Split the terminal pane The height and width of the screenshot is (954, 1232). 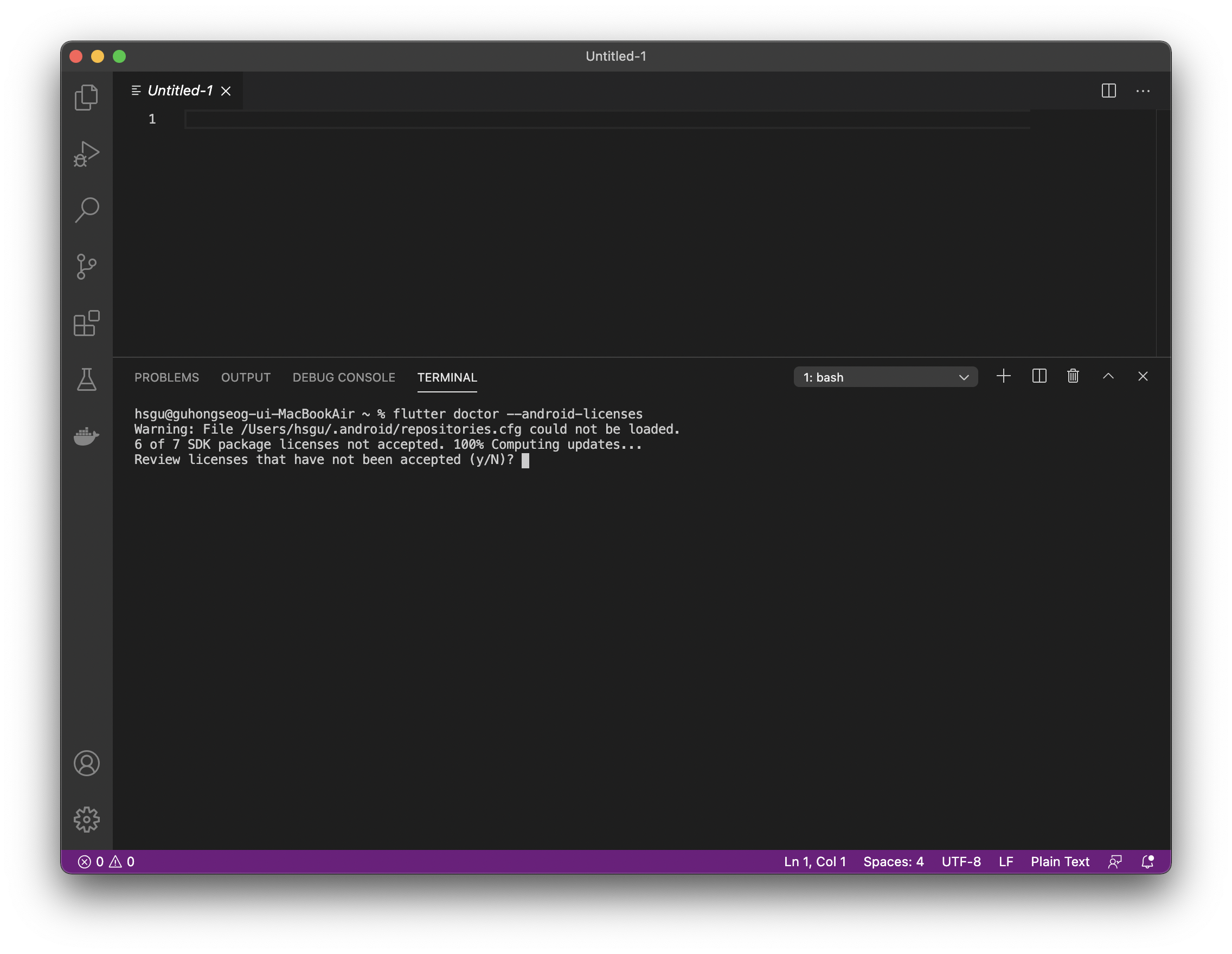[1039, 376]
